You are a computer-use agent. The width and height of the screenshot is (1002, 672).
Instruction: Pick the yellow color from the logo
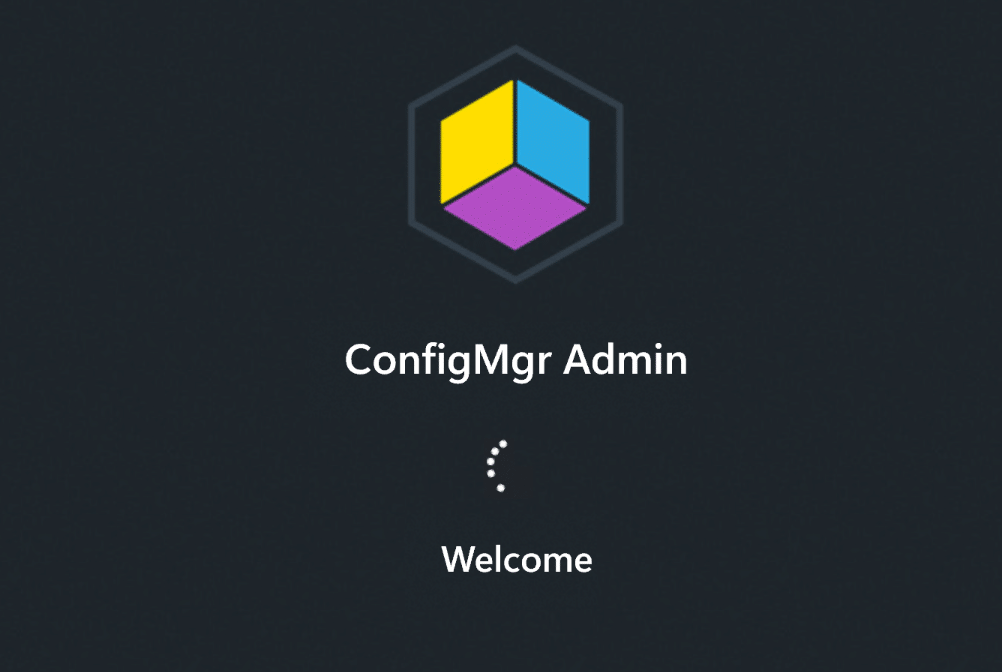click(477, 142)
